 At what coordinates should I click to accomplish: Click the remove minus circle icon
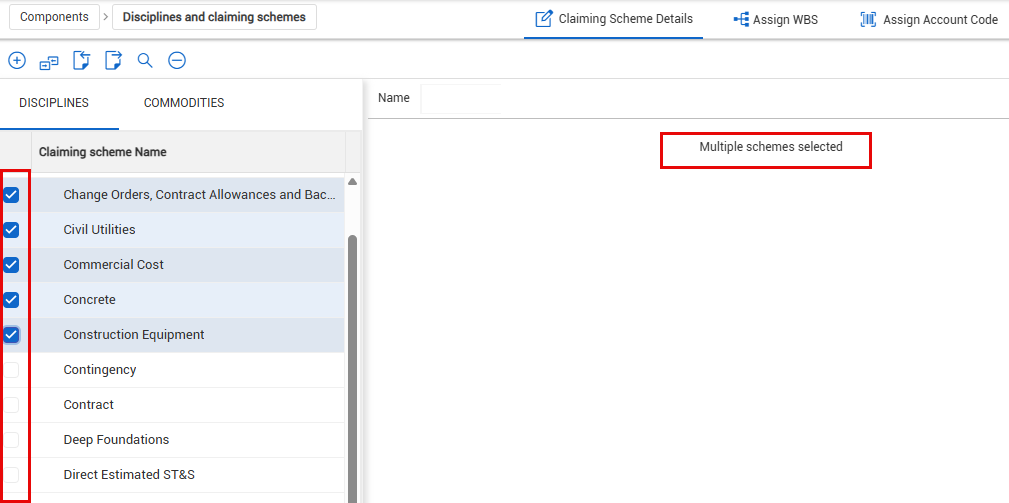pos(177,61)
